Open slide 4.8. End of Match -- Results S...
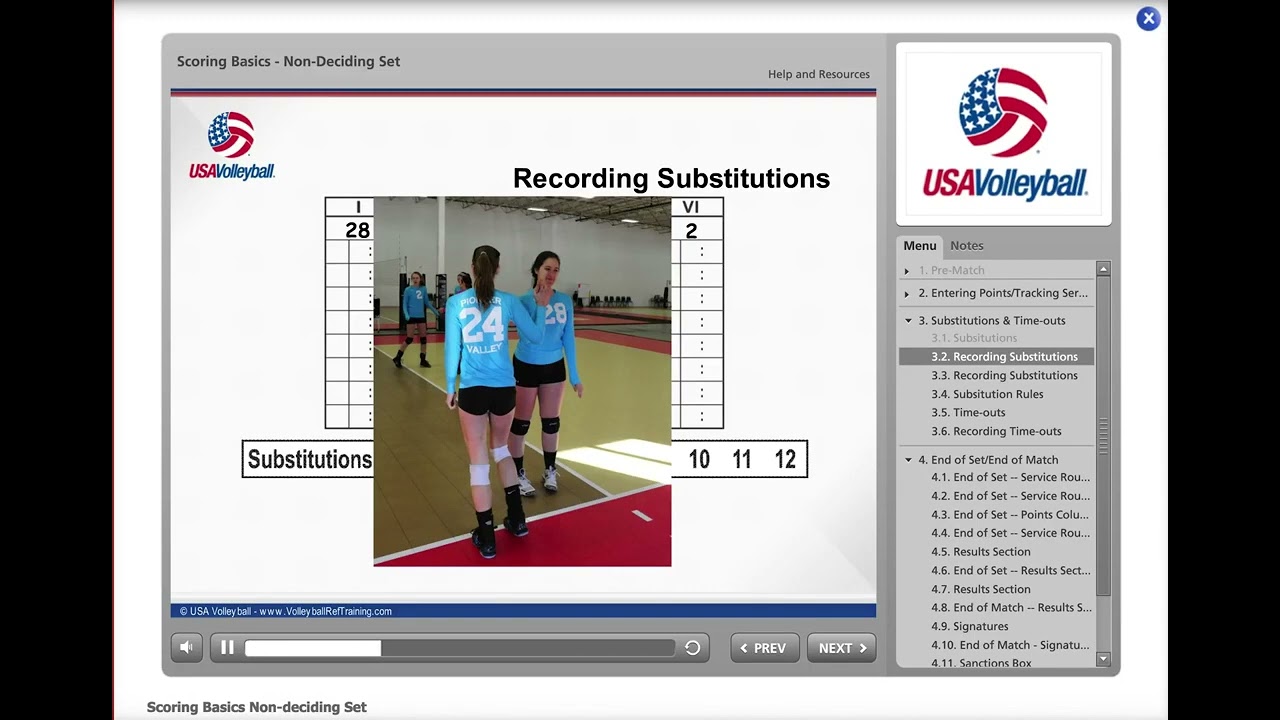 [x=1010, y=607]
